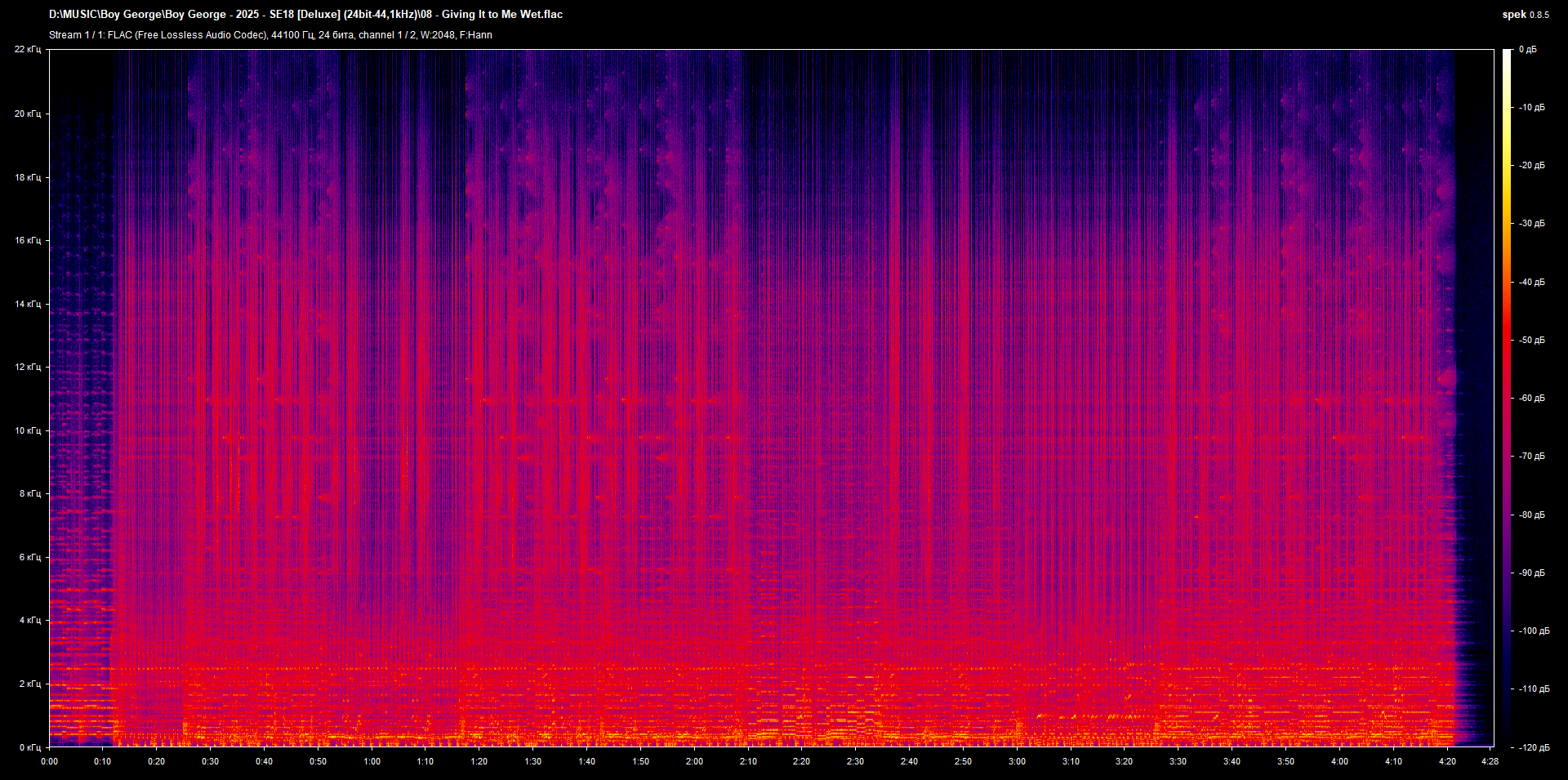Click the '3:00' time axis label

coord(1017,761)
